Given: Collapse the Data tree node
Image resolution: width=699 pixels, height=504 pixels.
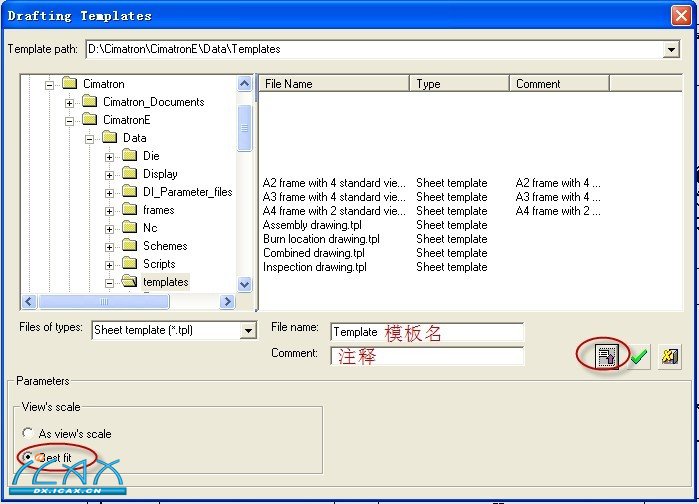Looking at the screenshot, I should (90, 139).
